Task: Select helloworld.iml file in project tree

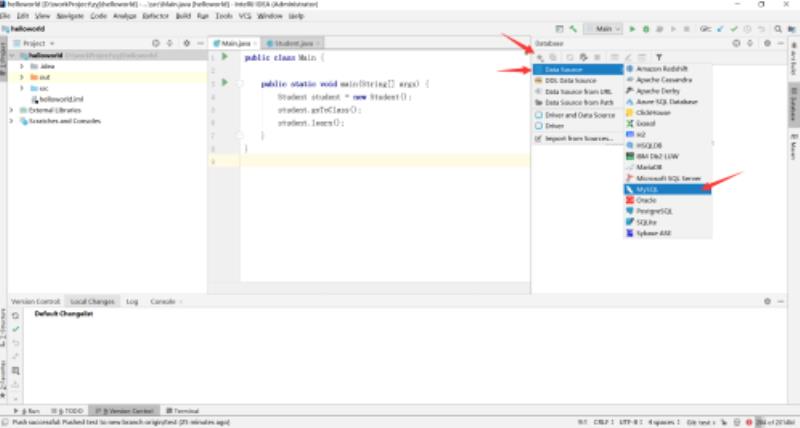Action: tap(57, 99)
